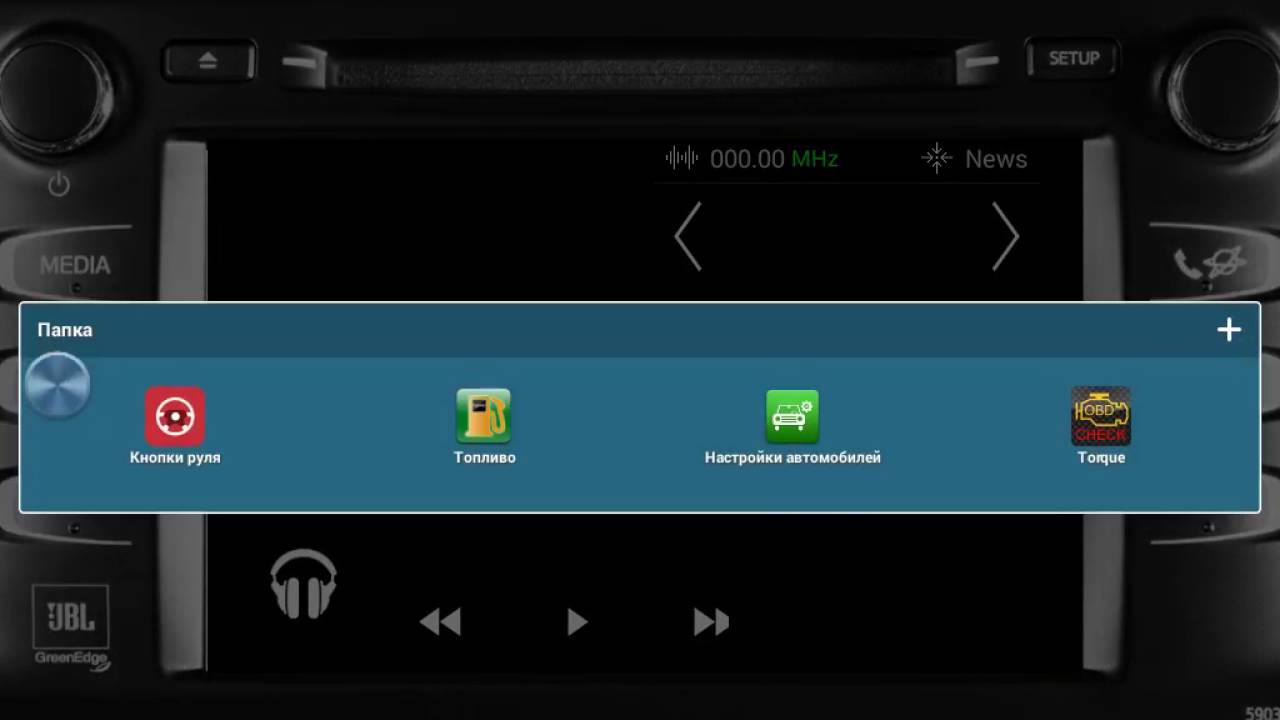
Task: Open the News widget label
Action: coord(996,159)
